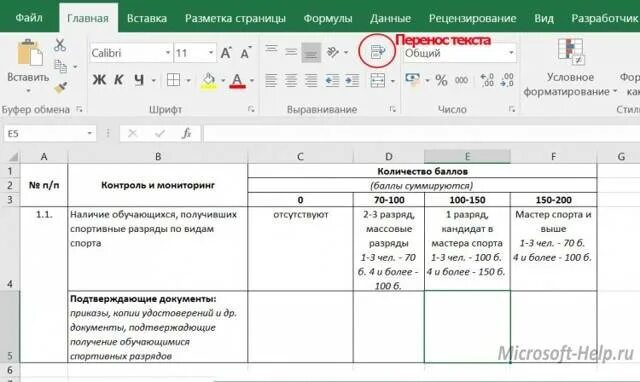This screenshot has width=640, height=382.
Task: Open the Вставить paste options dropdown arrow
Action: click(28, 91)
